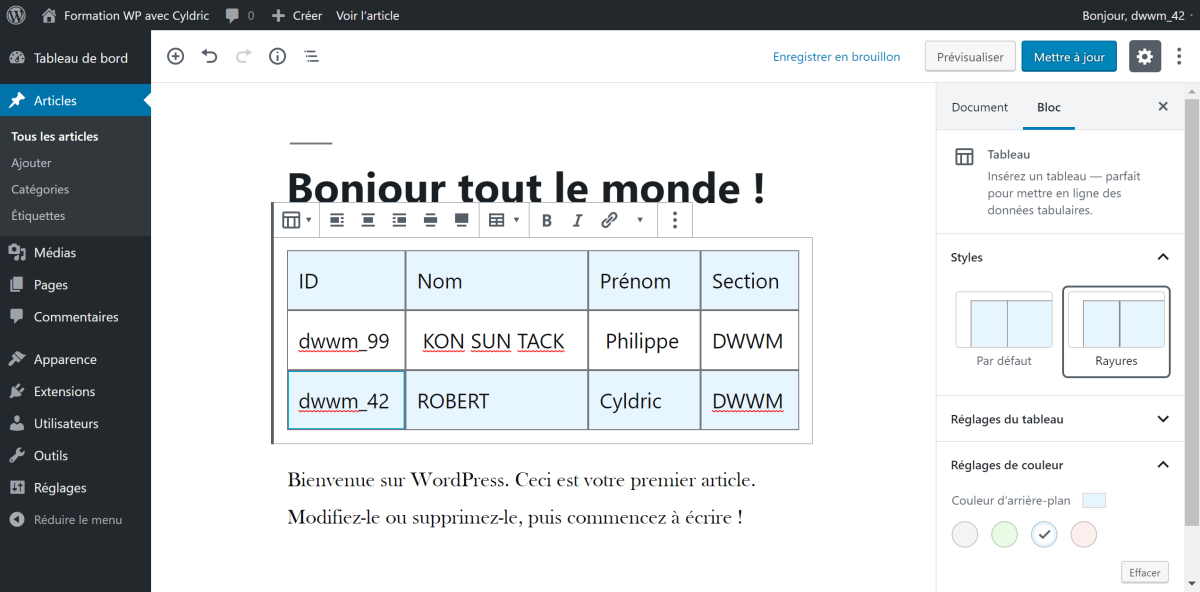Screen dimensions: 1200x592
Task: Collapse the 'Styles' panel
Action: 1060,258
